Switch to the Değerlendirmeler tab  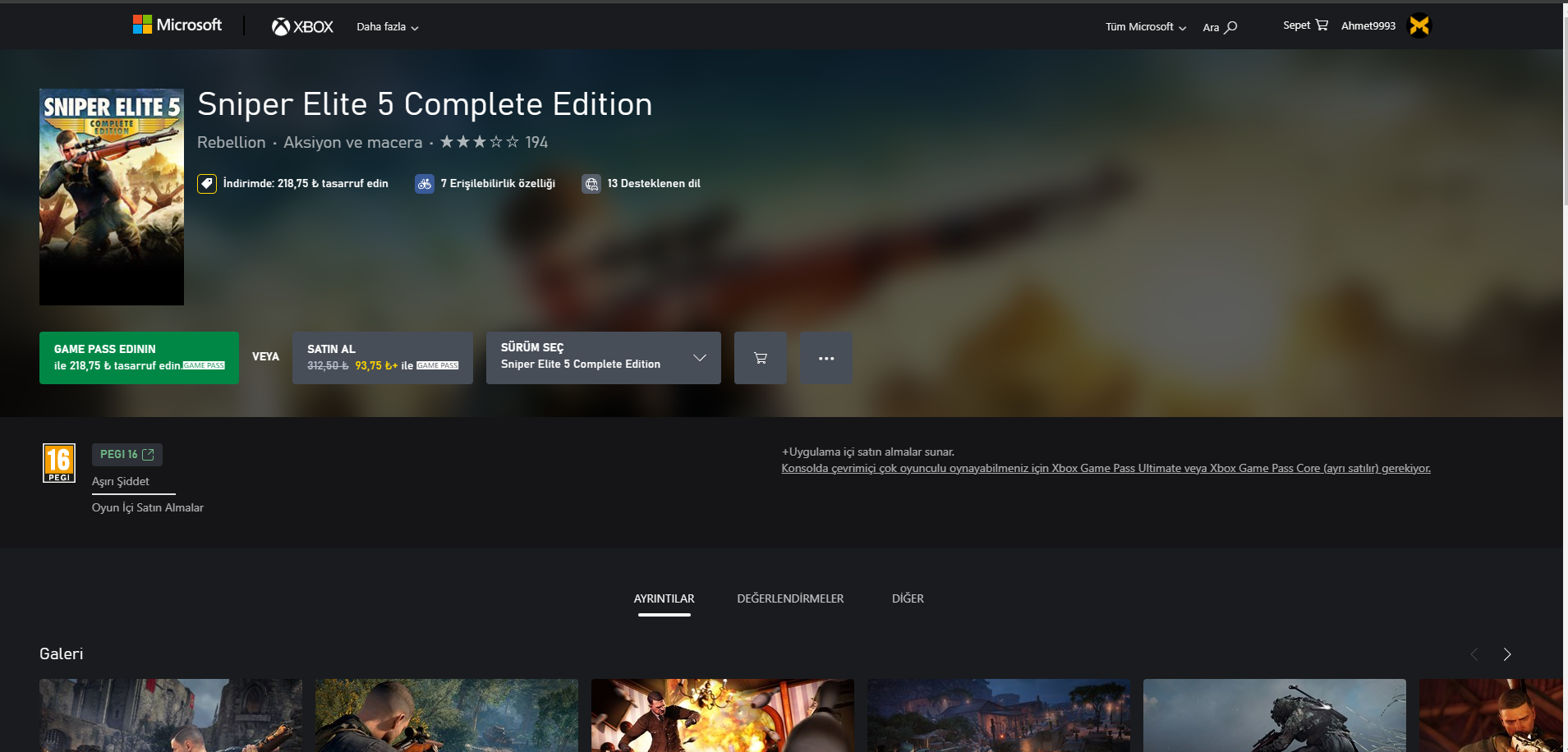(790, 599)
